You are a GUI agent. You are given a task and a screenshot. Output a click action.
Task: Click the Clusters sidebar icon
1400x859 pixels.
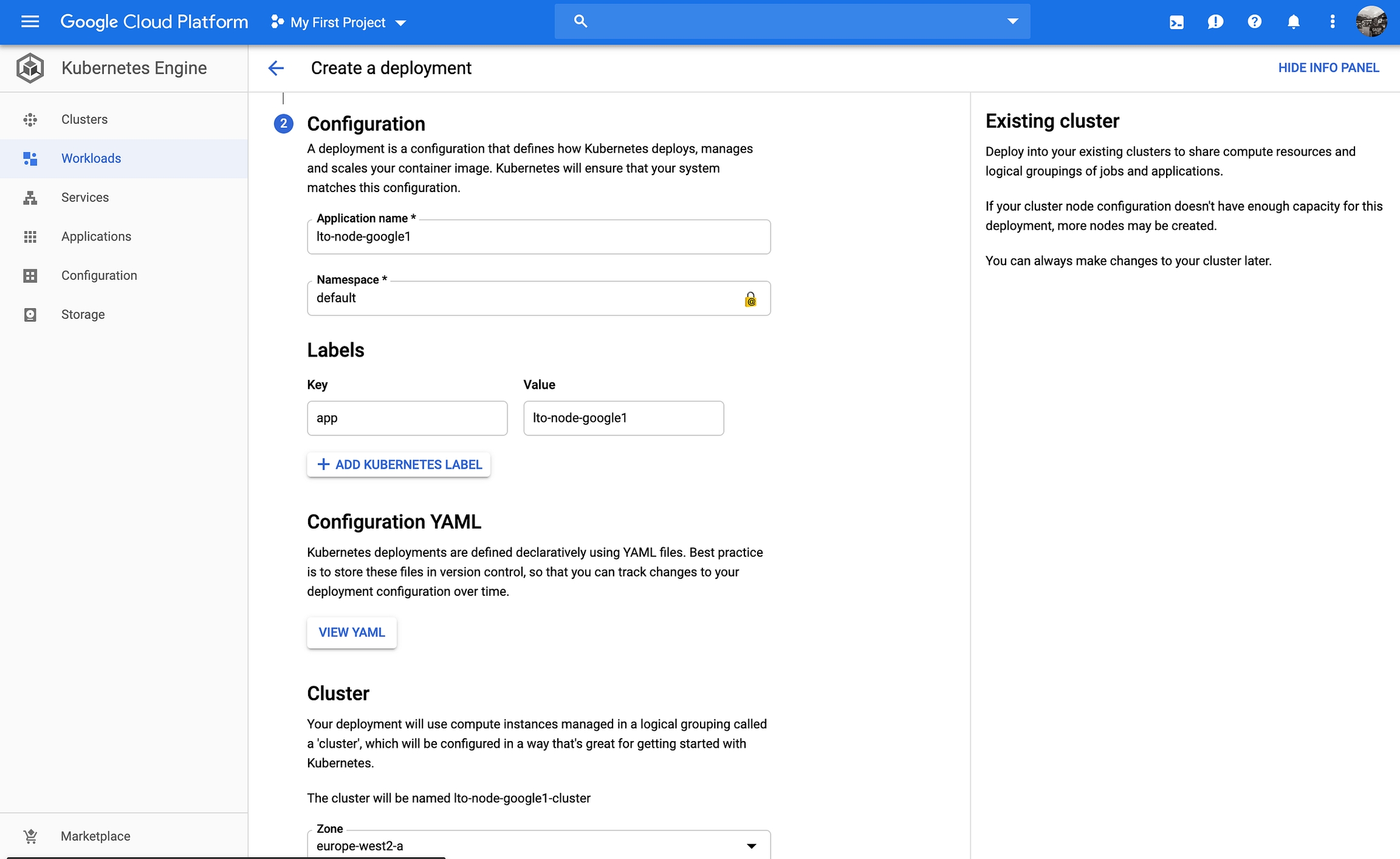[30, 120]
